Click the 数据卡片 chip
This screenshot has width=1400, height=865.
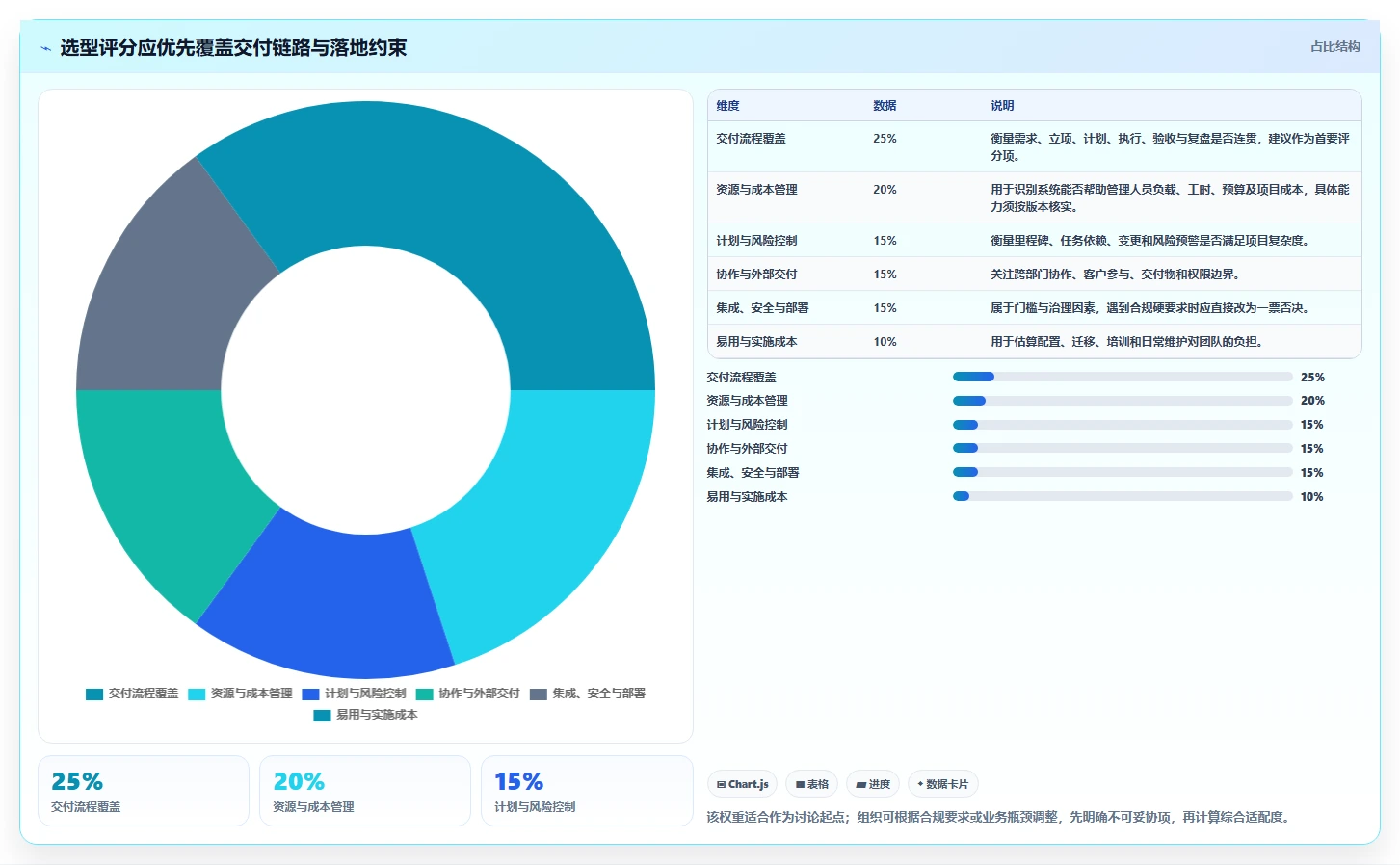pos(943,784)
